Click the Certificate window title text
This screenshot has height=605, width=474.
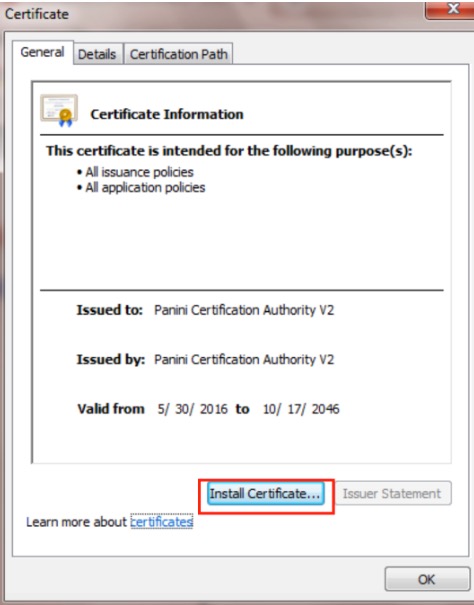[x=37, y=14]
